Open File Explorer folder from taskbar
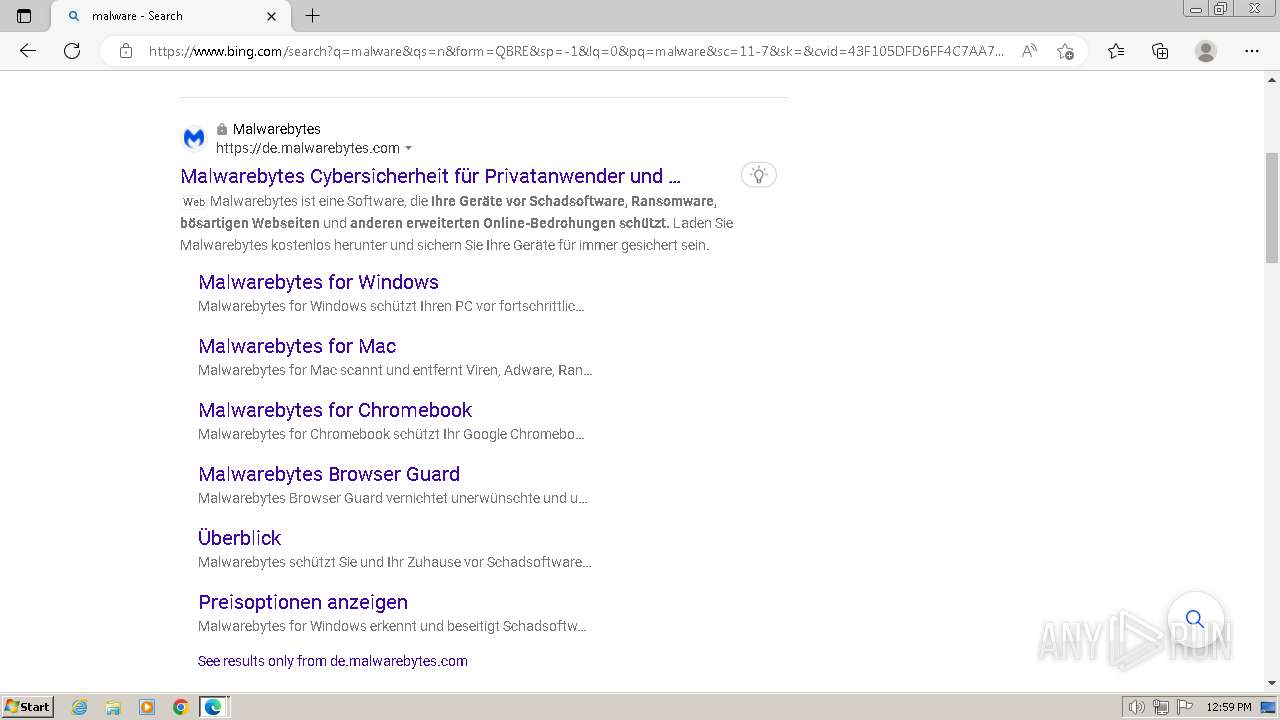This screenshot has width=1280, height=720. [113, 707]
